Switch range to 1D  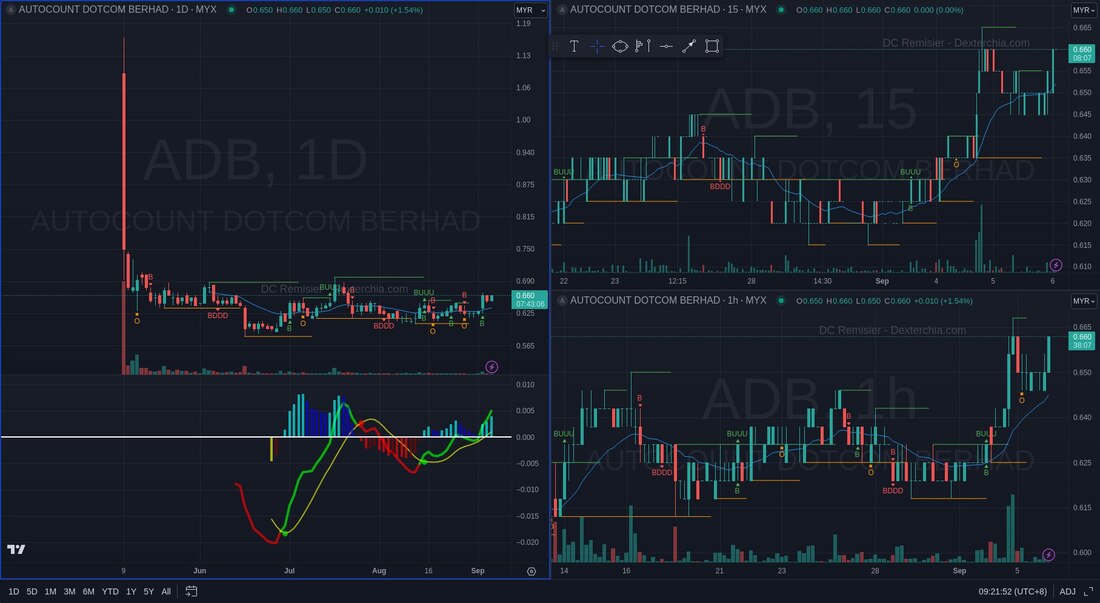(13, 592)
